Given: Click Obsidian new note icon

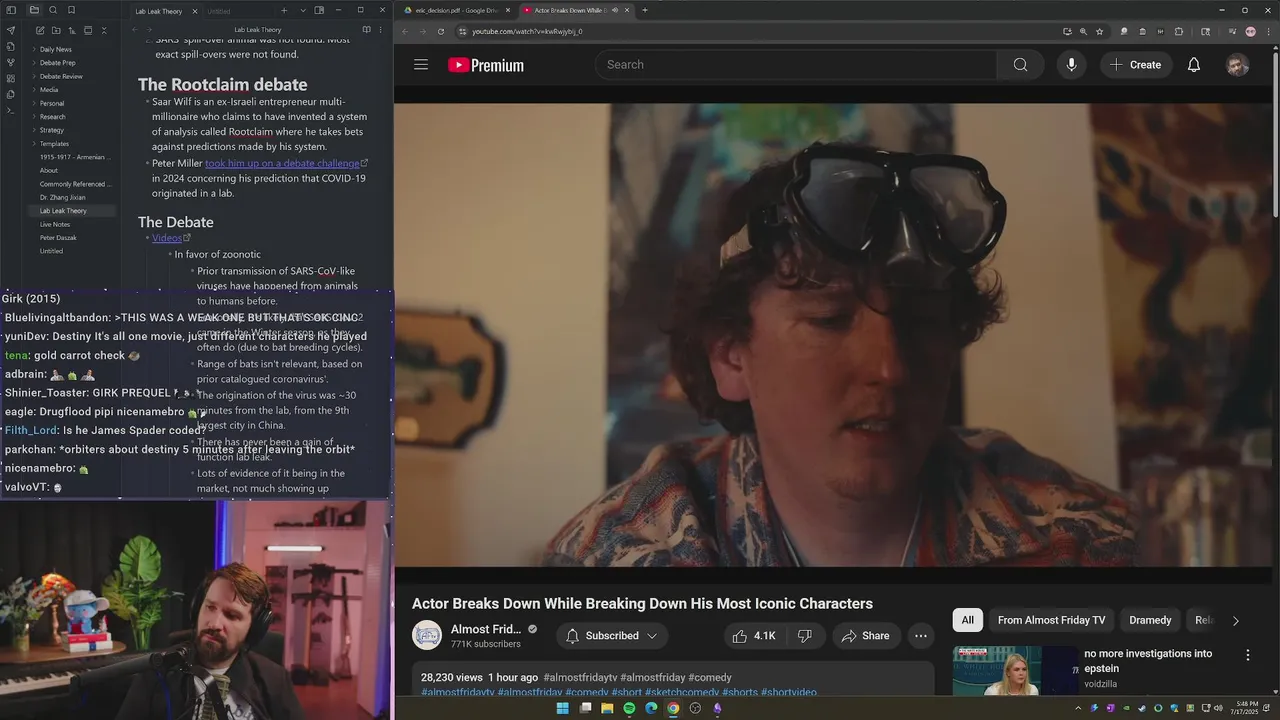Looking at the screenshot, I should (x=39, y=31).
